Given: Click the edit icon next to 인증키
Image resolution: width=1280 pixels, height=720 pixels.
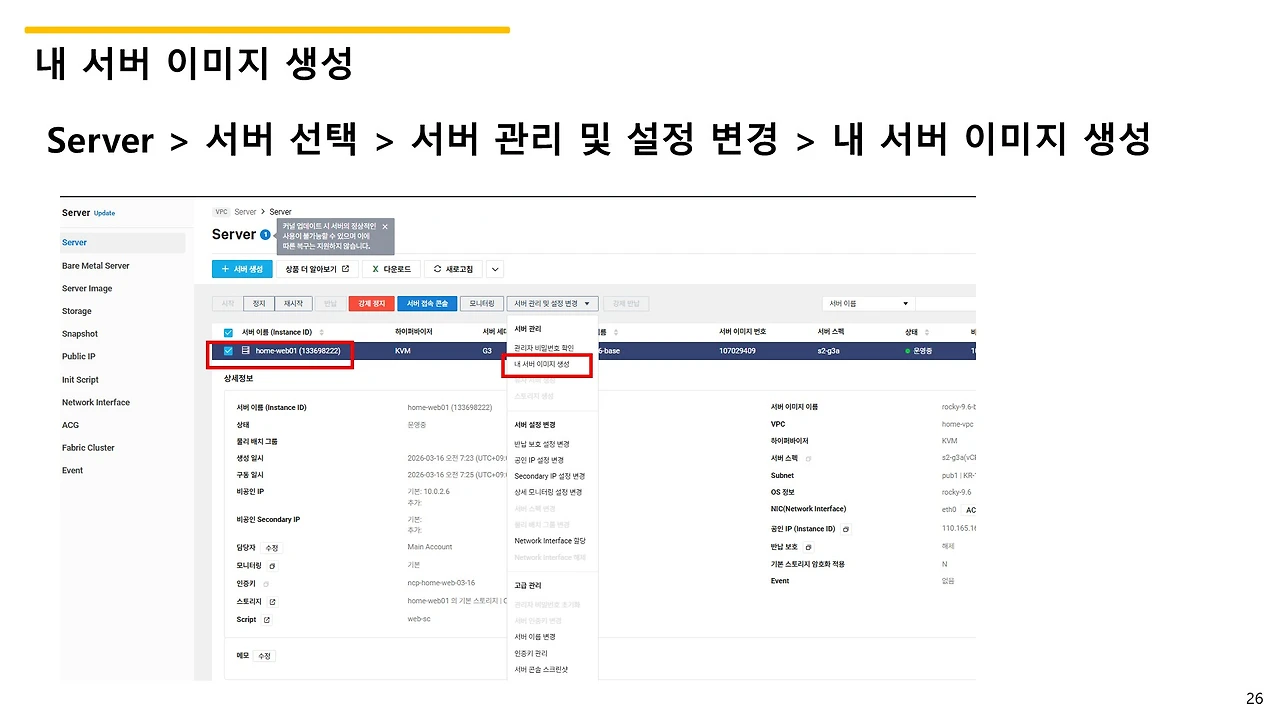Looking at the screenshot, I should (x=264, y=584).
